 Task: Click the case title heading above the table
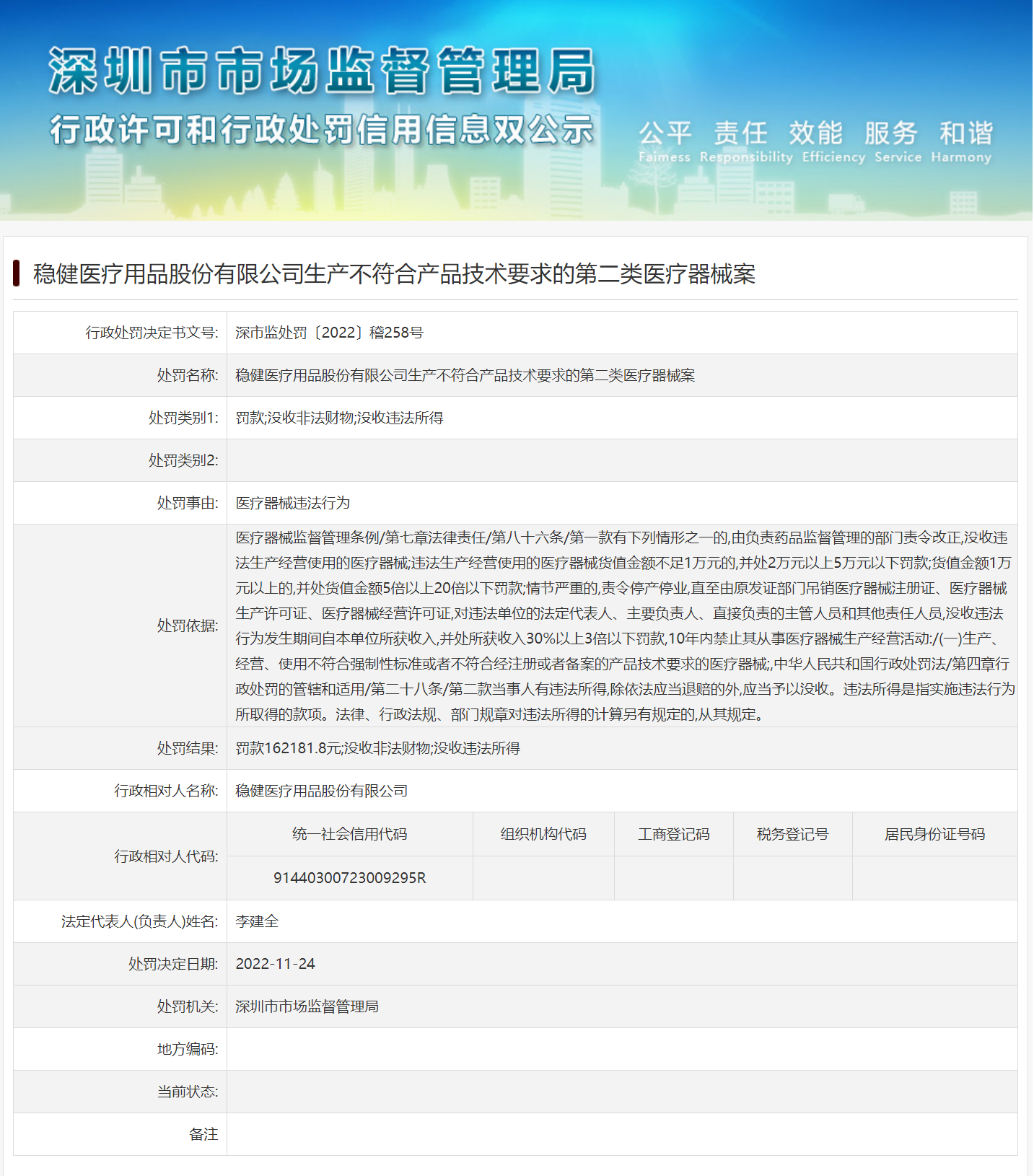pyautogui.click(x=394, y=274)
